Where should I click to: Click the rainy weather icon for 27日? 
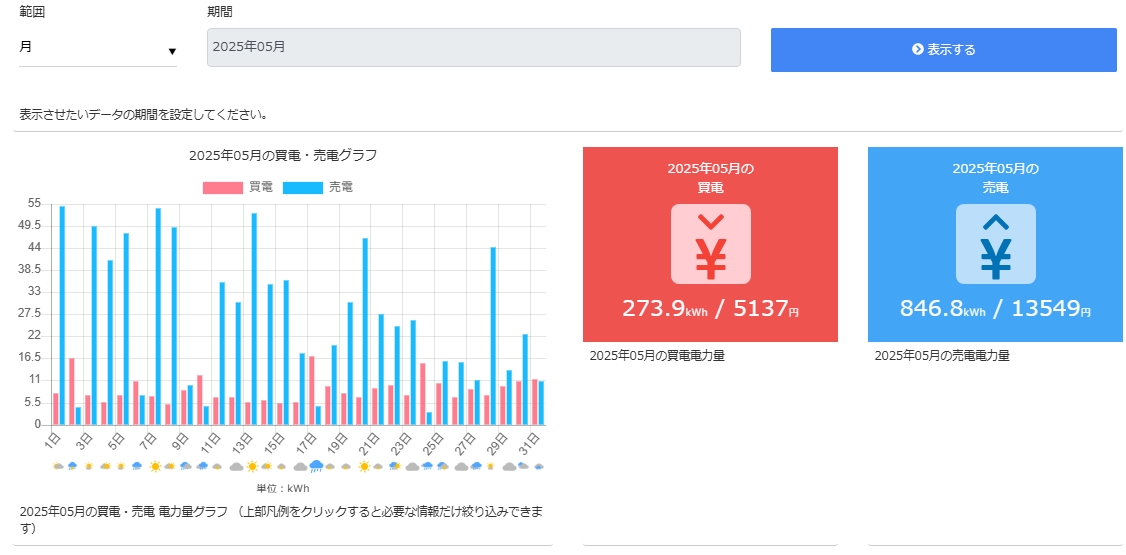(476, 467)
